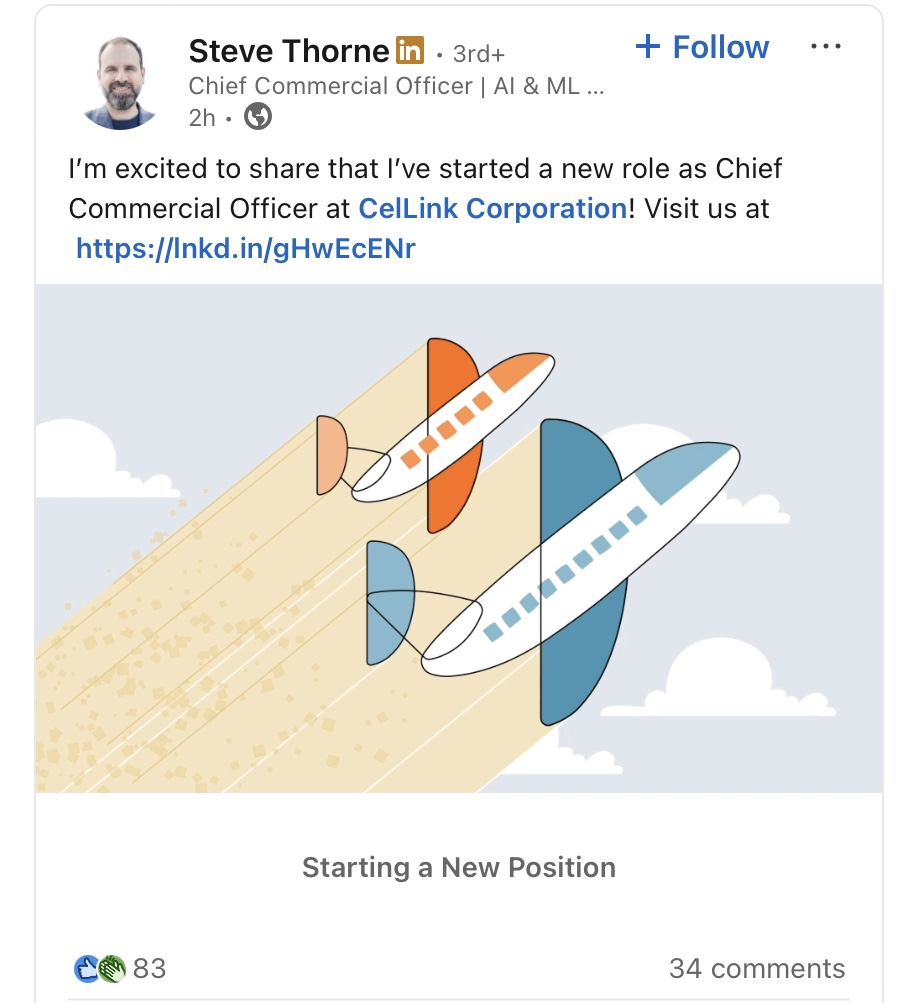Screen dimensions: 902x1003
Task: Click the Steve Thorne name link
Action: tap(289, 51)
